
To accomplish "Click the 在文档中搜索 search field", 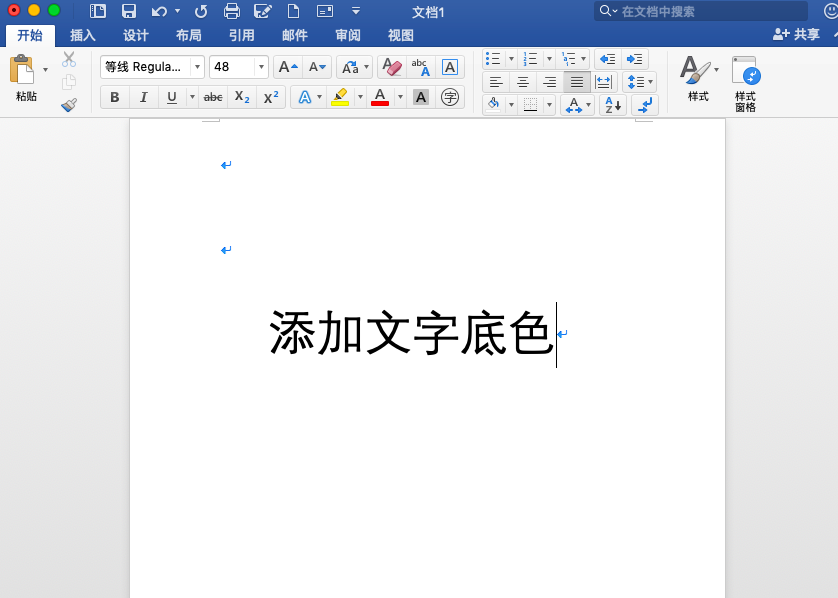I will point(701,11).
